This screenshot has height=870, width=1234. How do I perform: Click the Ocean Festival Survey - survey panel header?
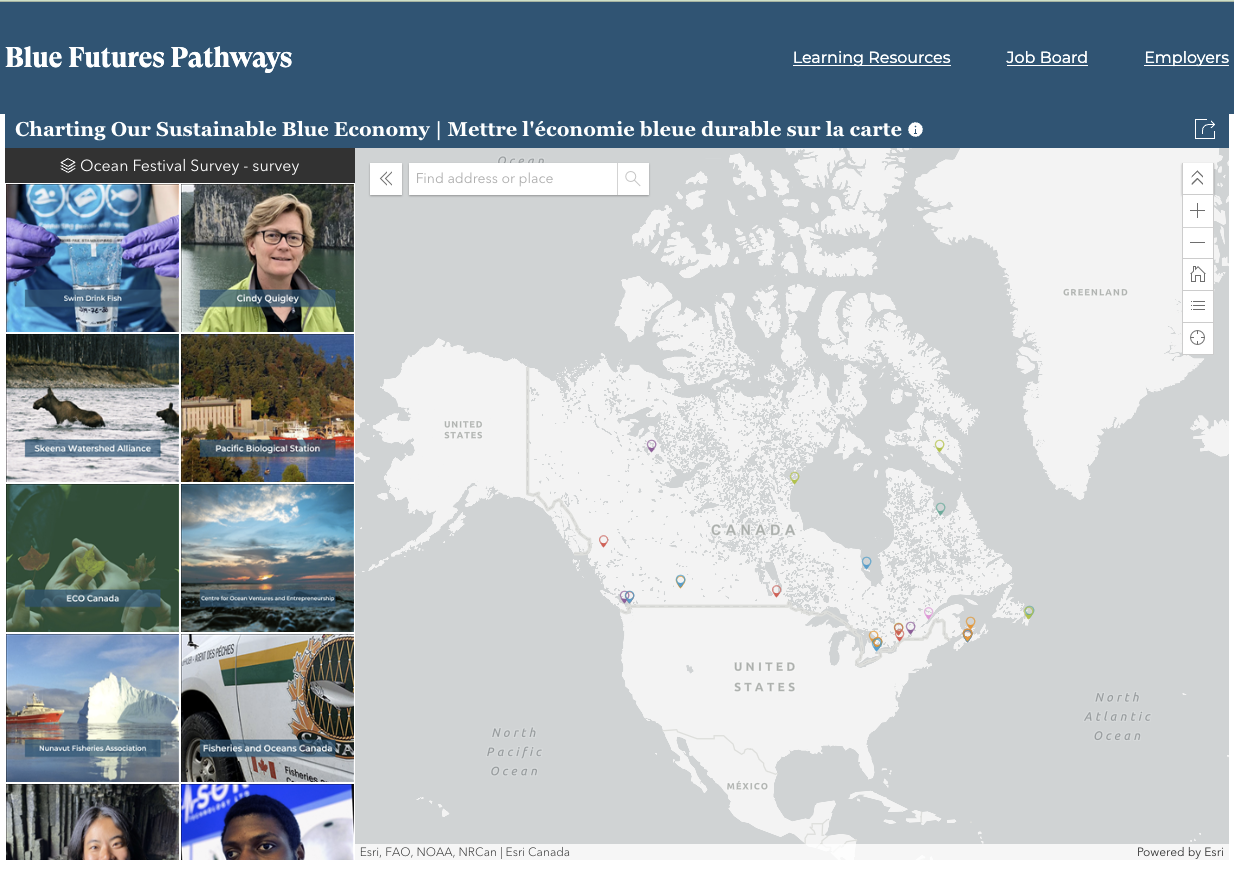[180, 166]
